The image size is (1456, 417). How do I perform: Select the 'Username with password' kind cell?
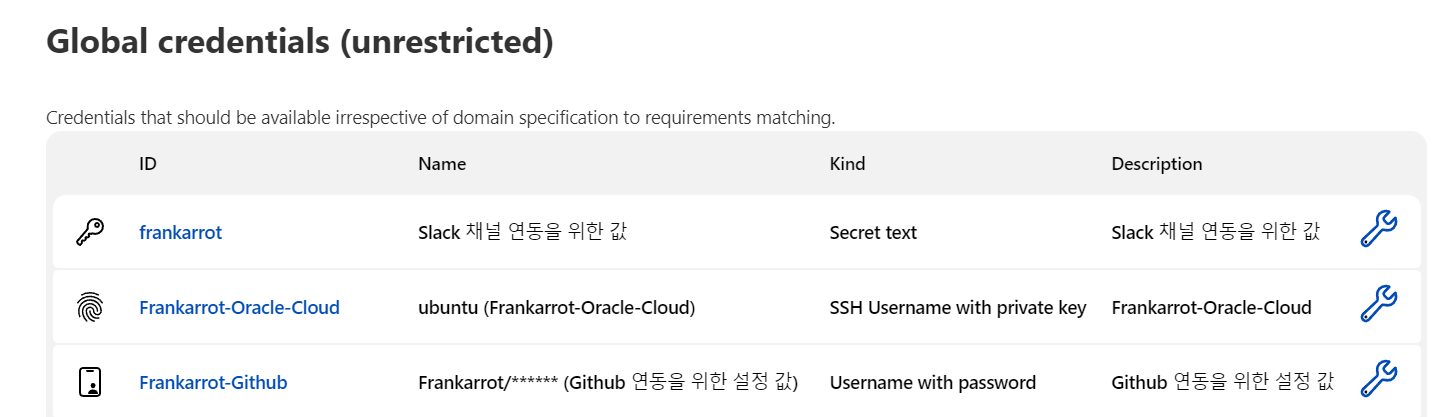pos(933,382)
